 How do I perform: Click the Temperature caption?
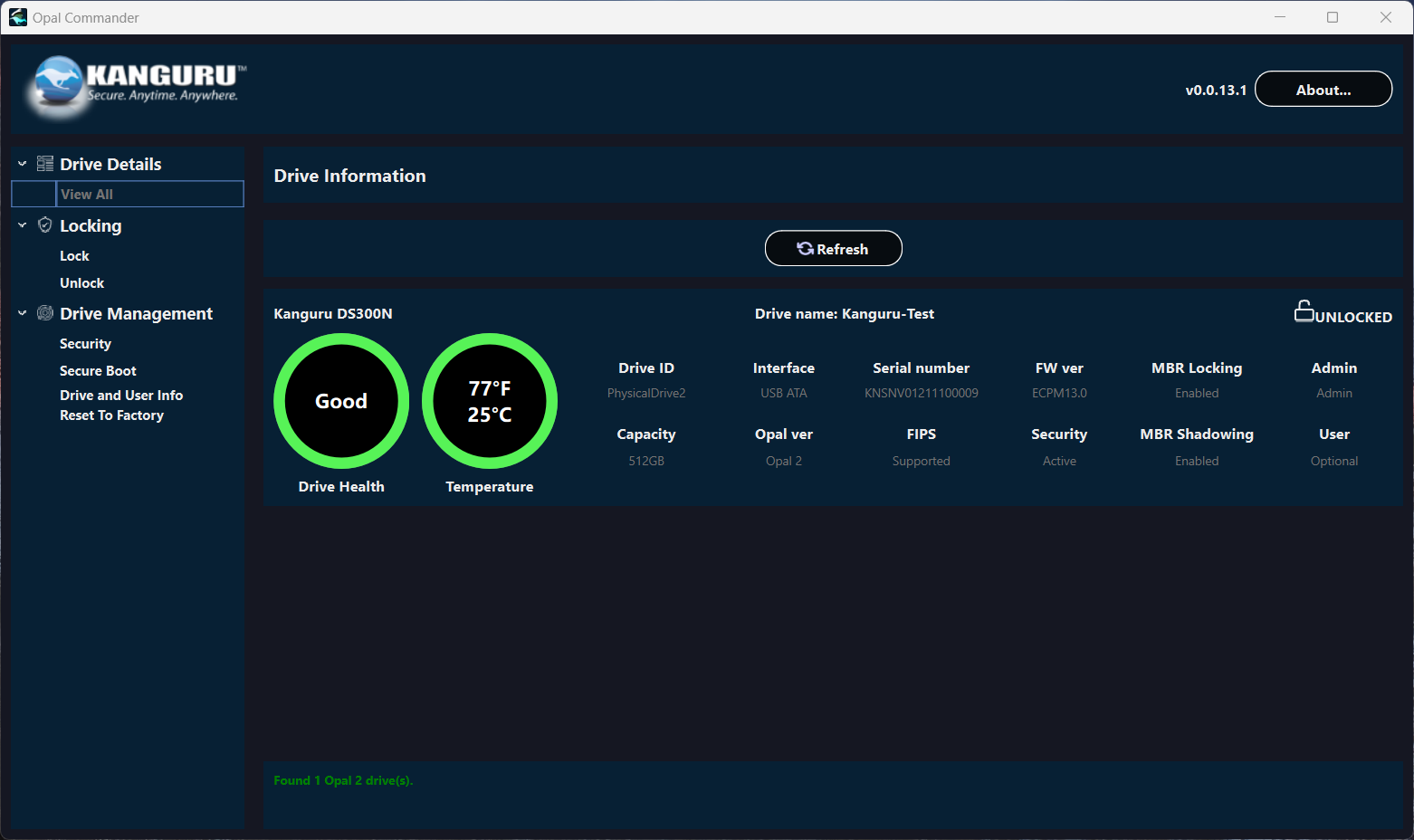coord(490,487)
